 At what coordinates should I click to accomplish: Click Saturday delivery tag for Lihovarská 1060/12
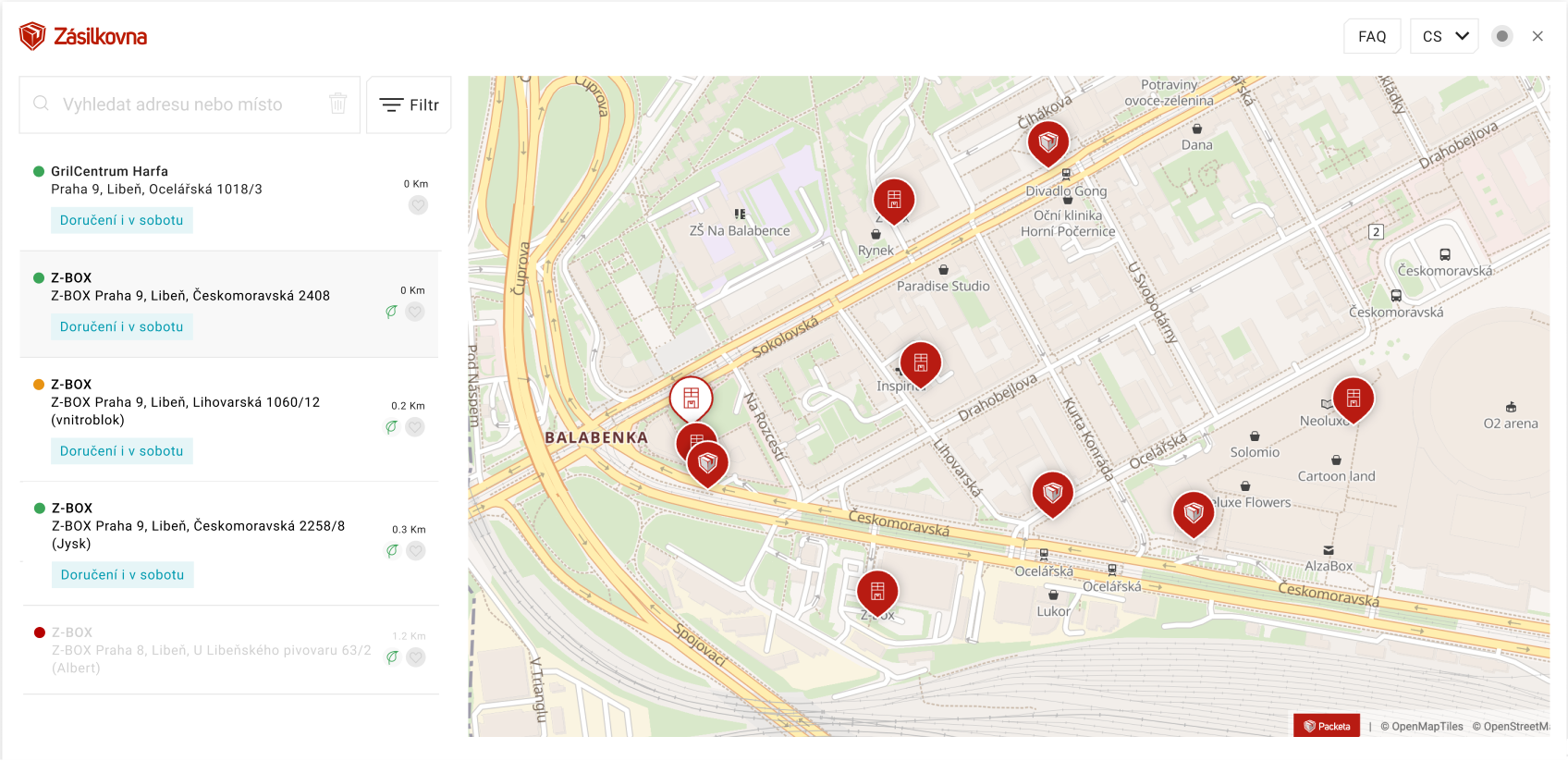(x=122, y=451)
